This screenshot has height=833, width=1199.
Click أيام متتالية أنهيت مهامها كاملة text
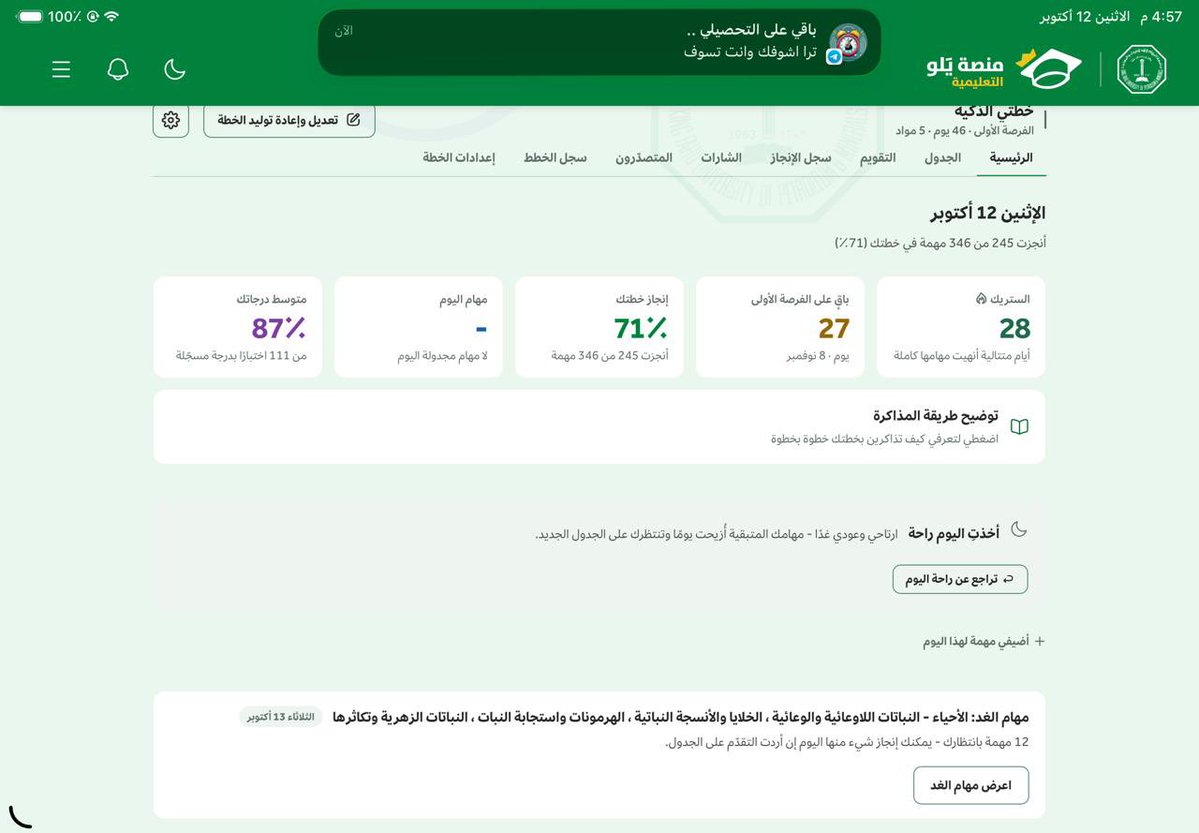(961, 356)
